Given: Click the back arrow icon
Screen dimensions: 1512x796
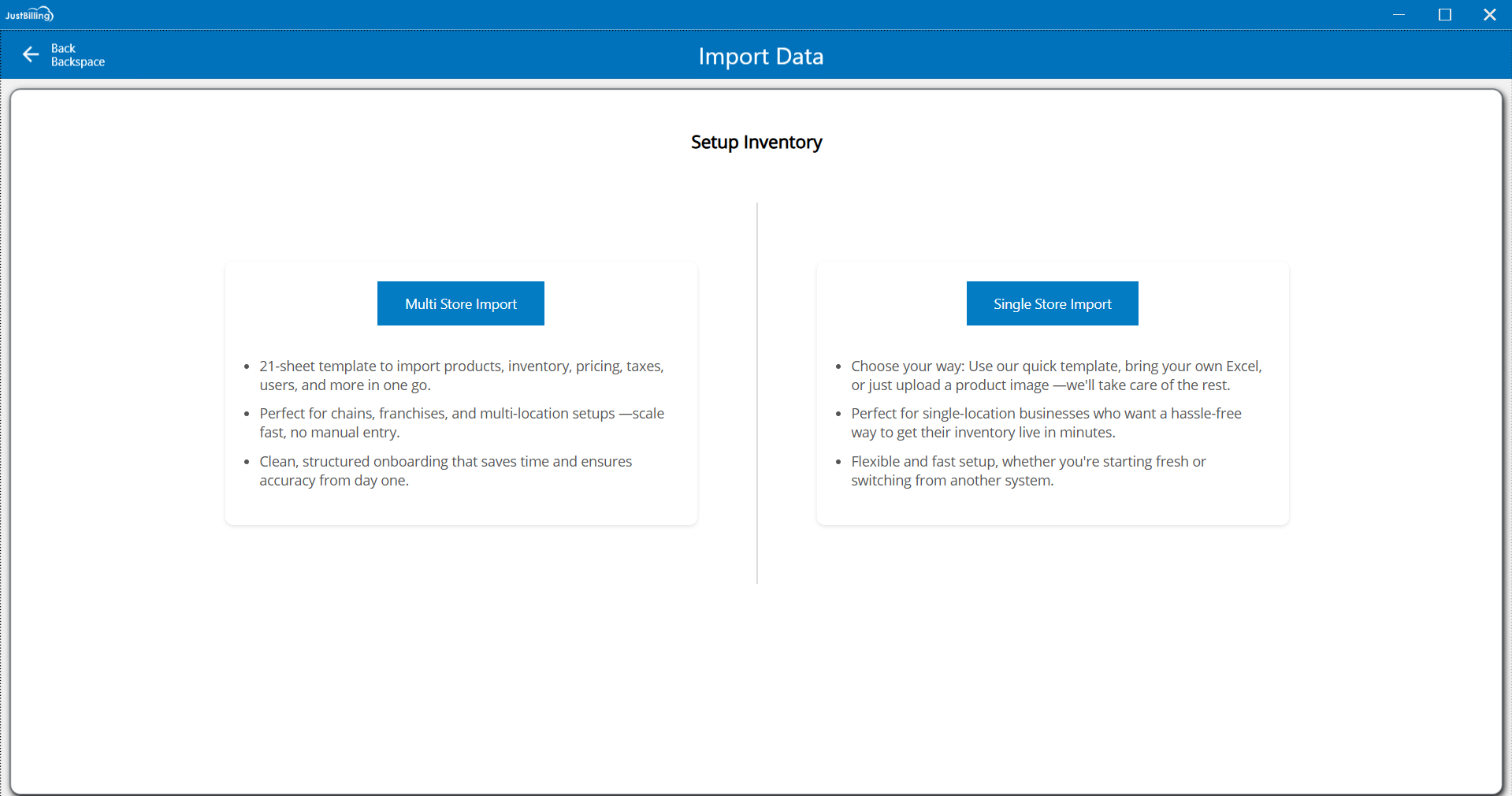Looking at the screenshot, I should (x=31, y=54).
